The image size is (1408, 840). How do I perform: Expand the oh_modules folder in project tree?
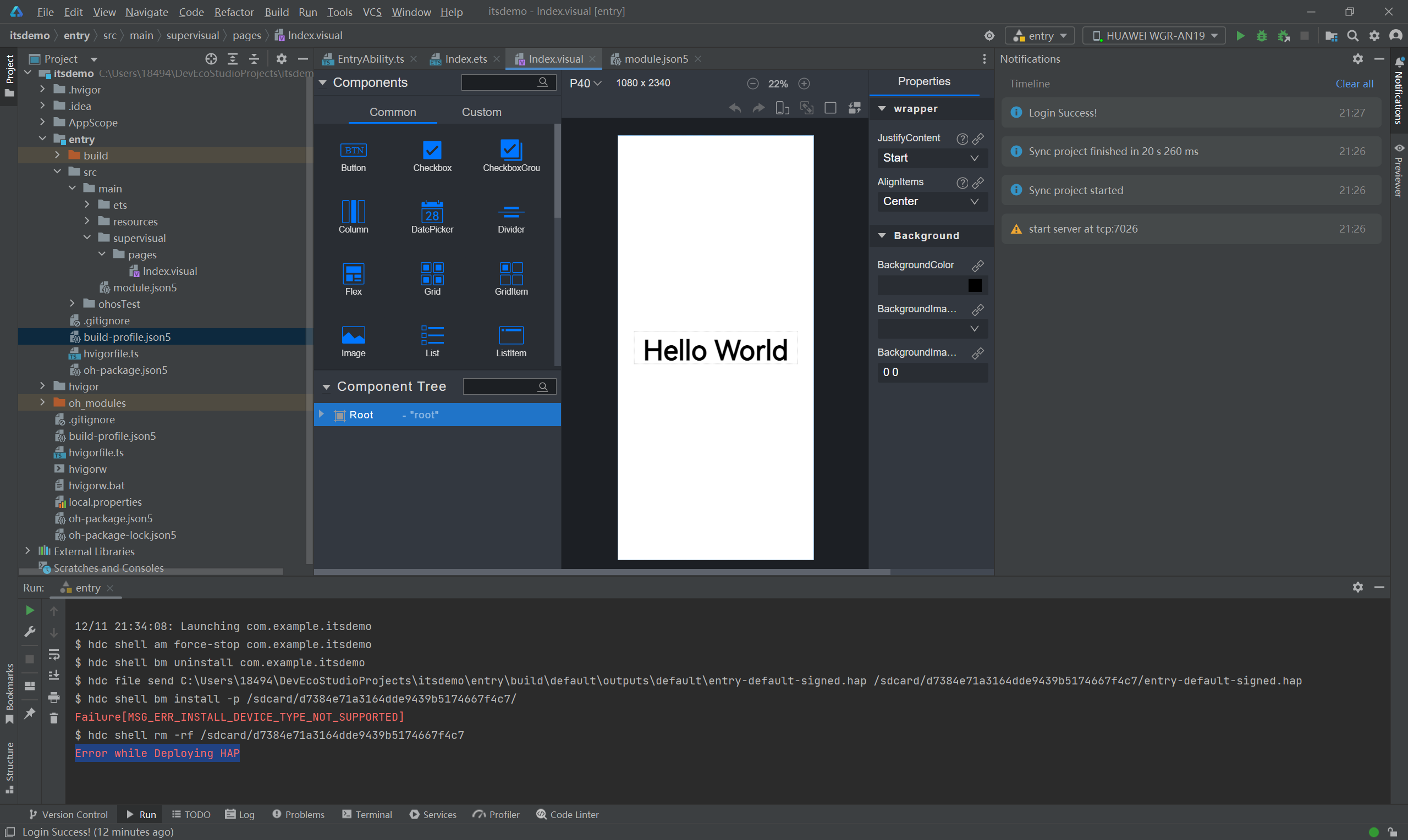pos(42,402)
